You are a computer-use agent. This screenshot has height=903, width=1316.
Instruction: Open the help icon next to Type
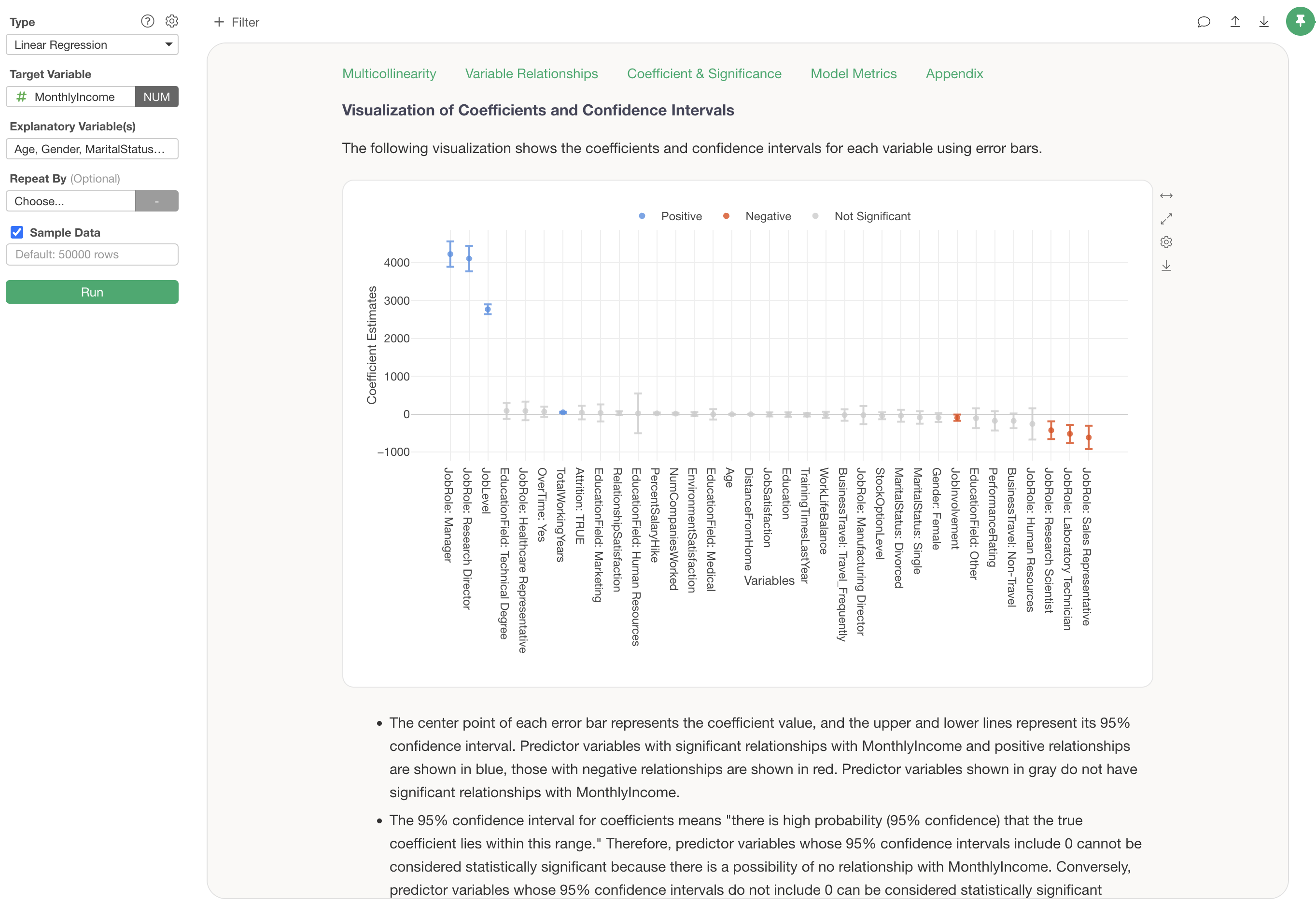tap(147, 22)
